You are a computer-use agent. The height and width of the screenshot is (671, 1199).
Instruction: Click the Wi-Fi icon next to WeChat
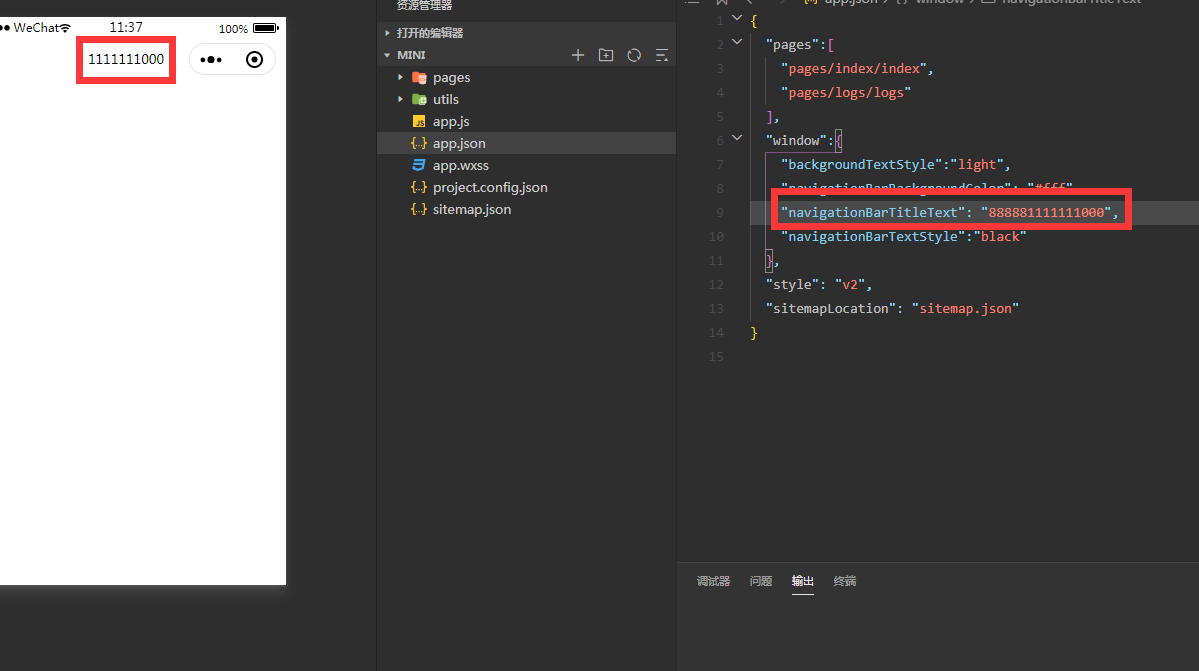65,28
